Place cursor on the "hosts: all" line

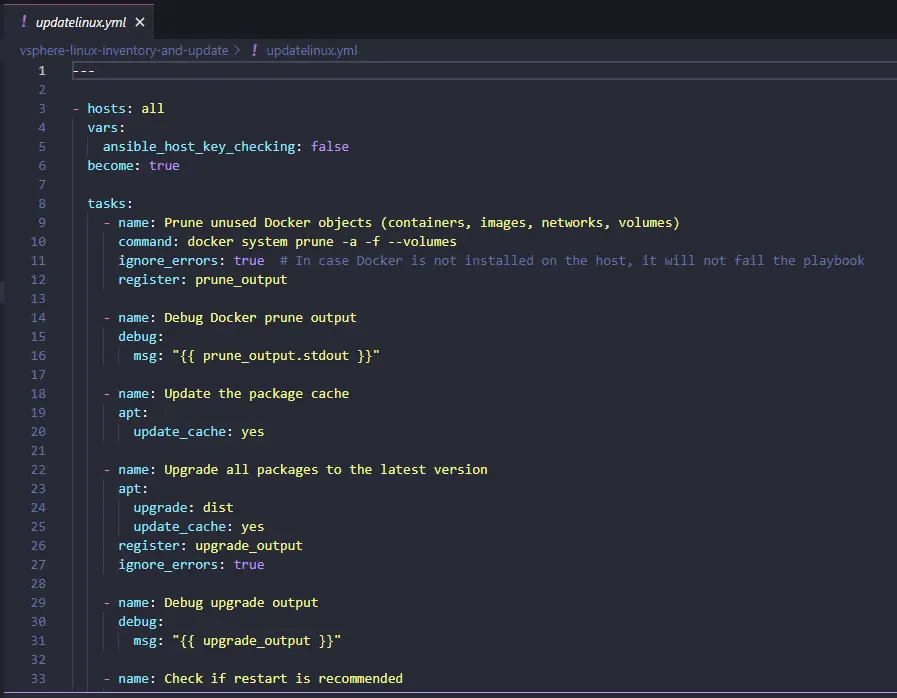tap(125, 109)
